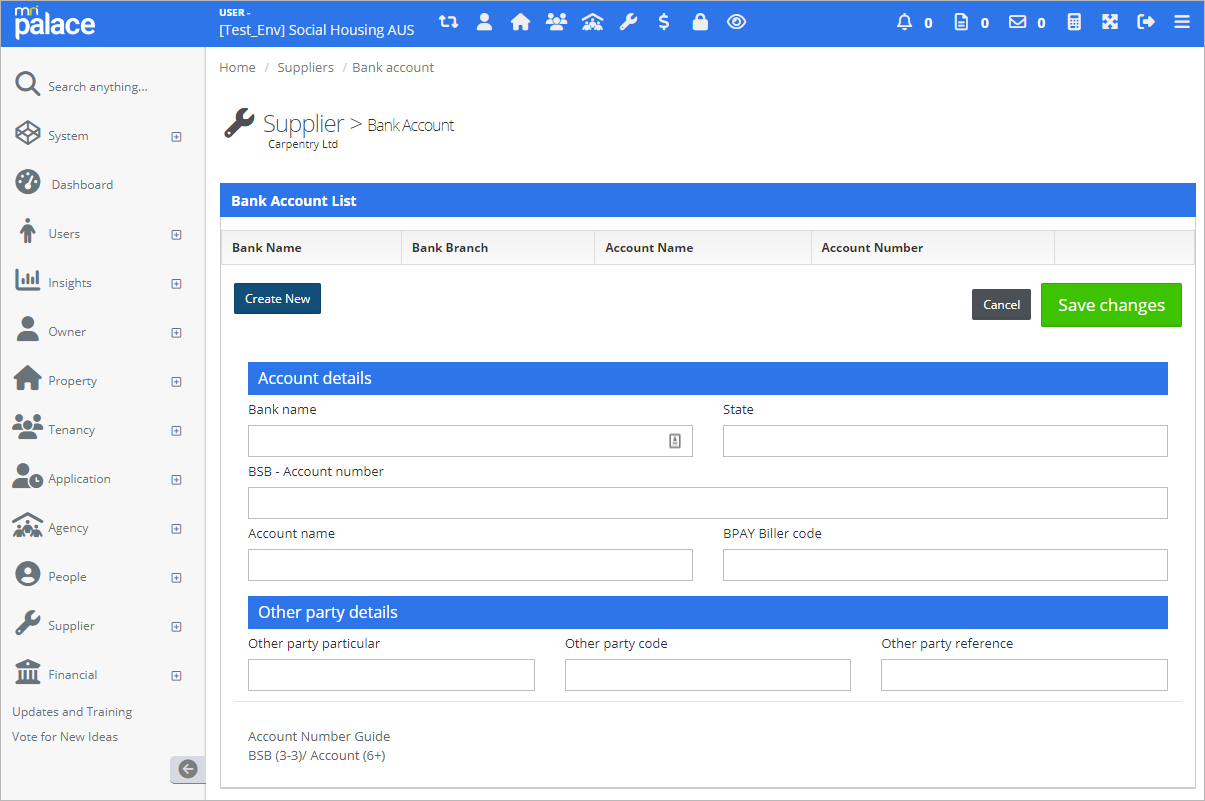Screen dimensions: 1205x801
Task: Open Insights in the sidebar
Action: pyautogui.click(x=70, y=283)
